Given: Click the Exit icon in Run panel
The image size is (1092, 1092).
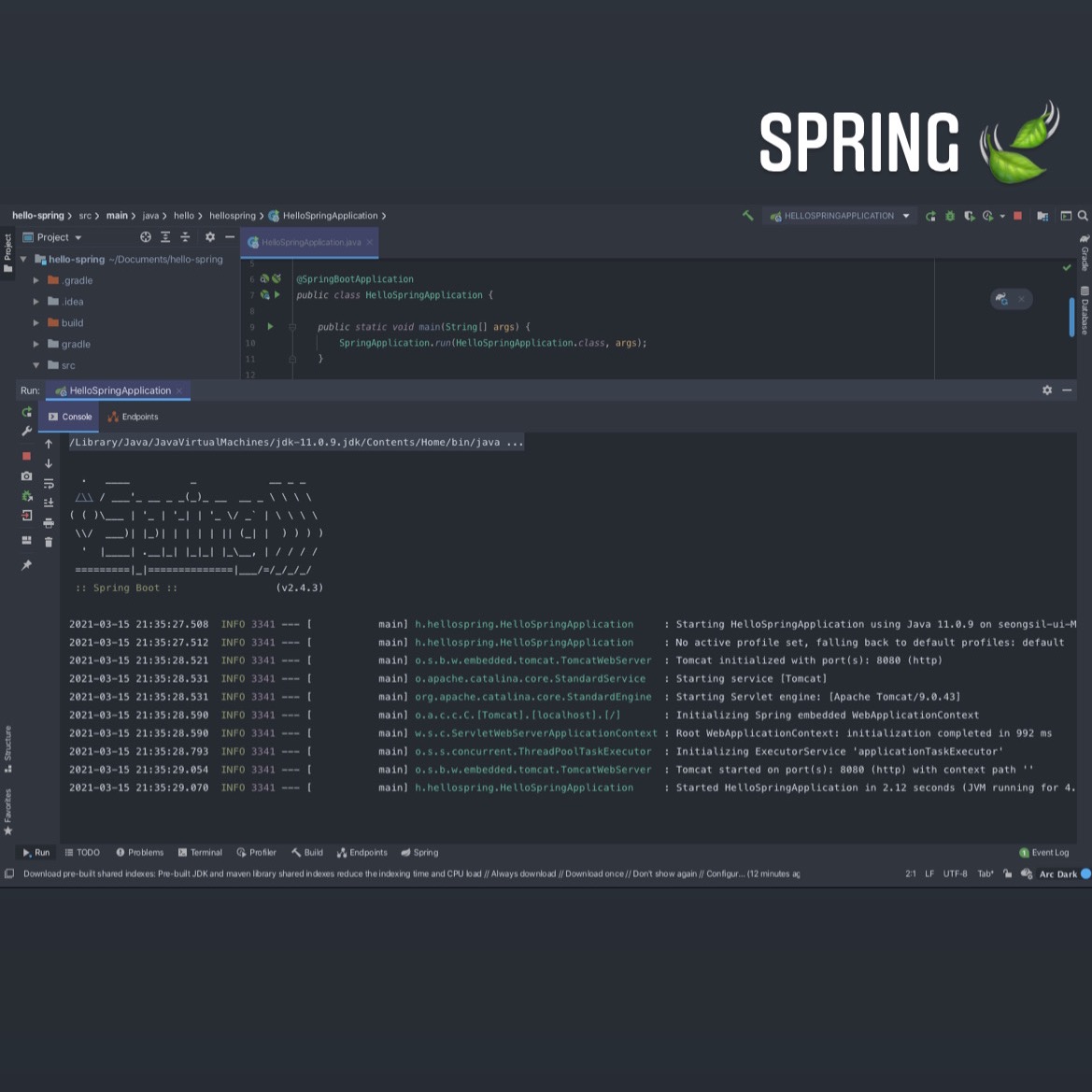Looking at the screenshot, I should click(x=26, y=516).
